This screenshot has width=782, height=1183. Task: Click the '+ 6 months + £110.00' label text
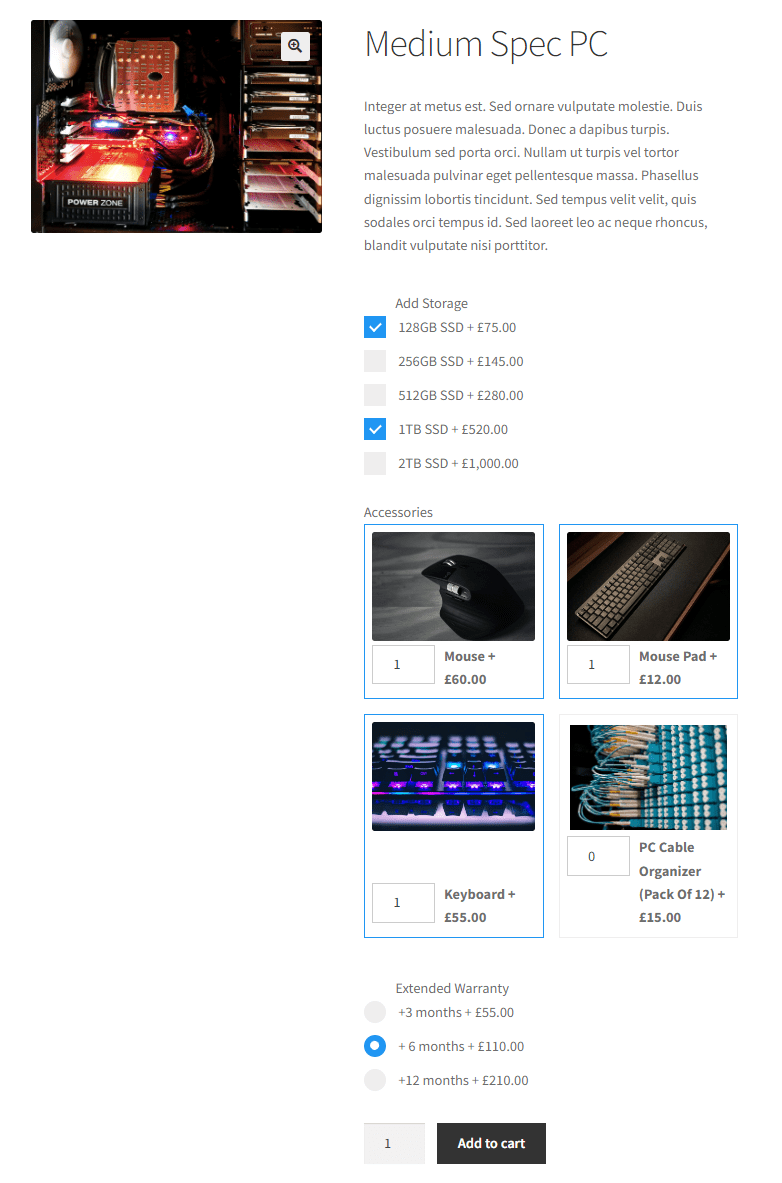pyautogui.click(x=461, y=1046)
